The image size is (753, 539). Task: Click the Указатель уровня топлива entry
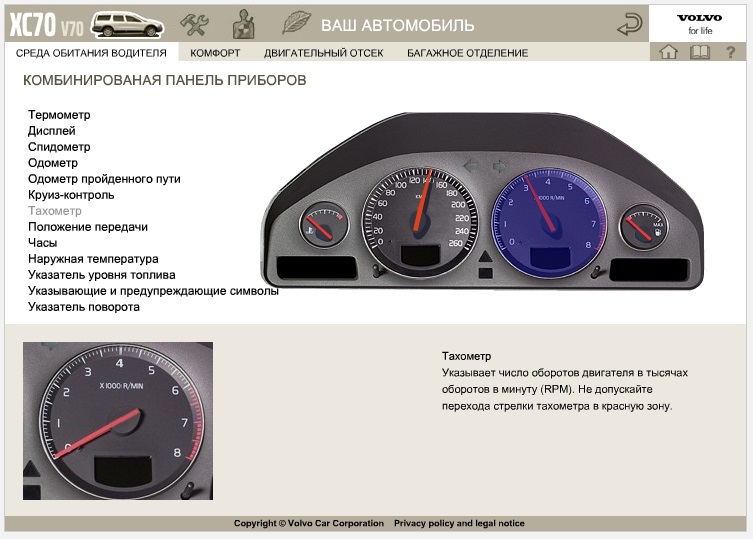(x=102, y=275)
